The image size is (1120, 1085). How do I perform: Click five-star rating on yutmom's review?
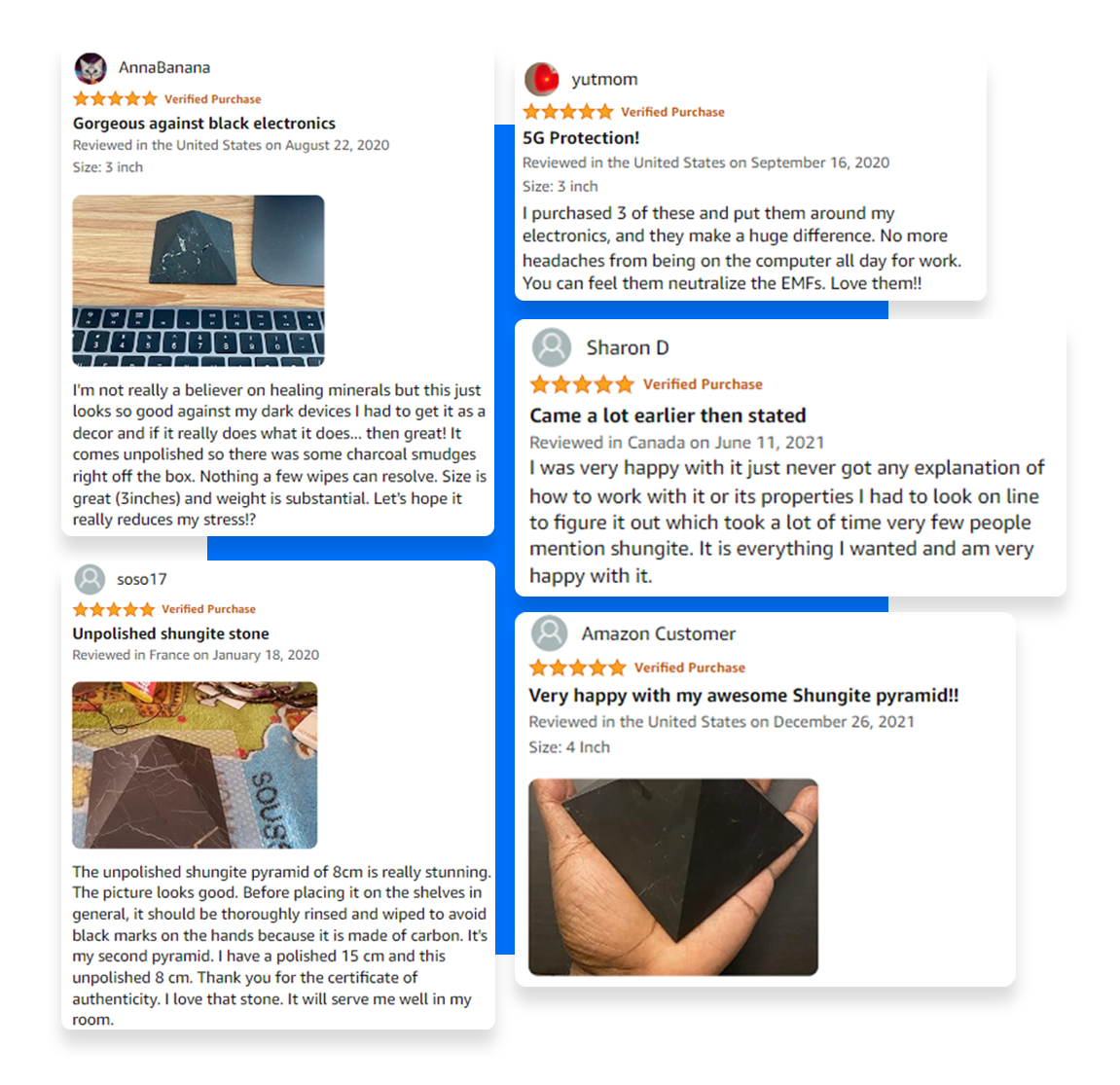[568, 112]
